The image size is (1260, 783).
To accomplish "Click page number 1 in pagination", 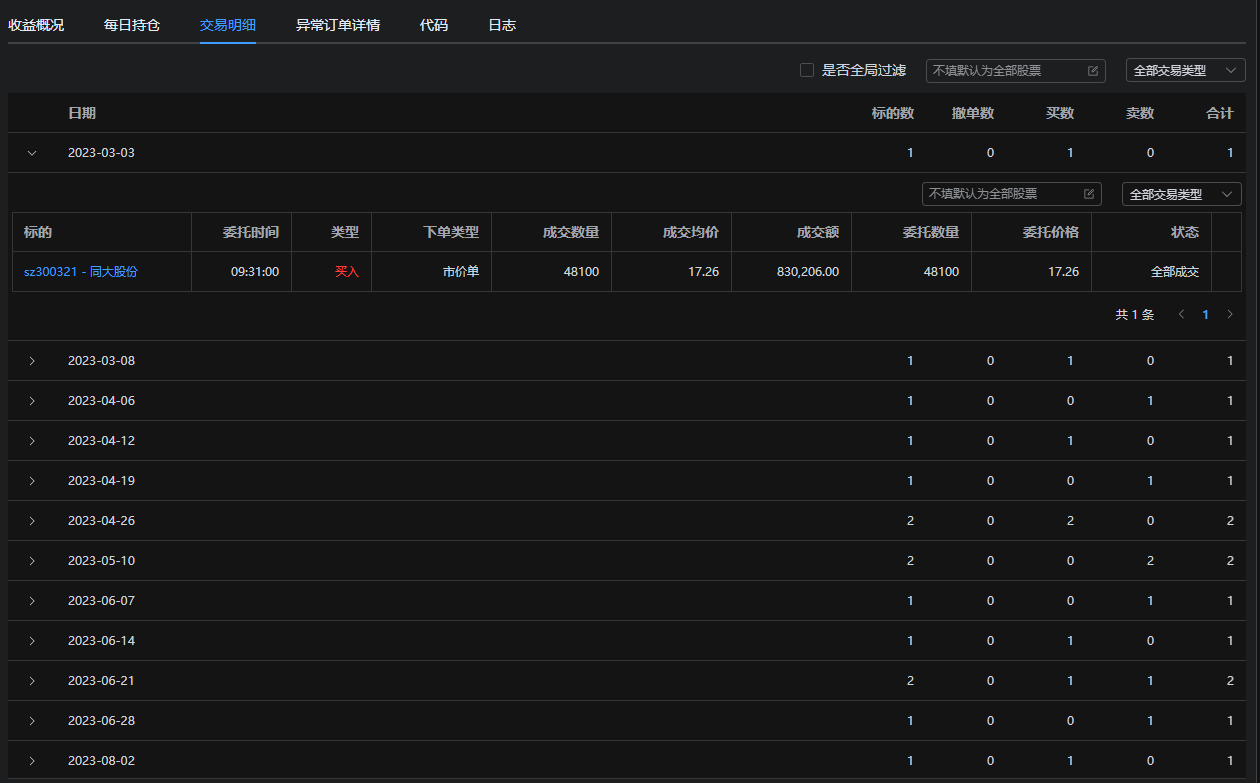I will click(x=1205, y=315).
